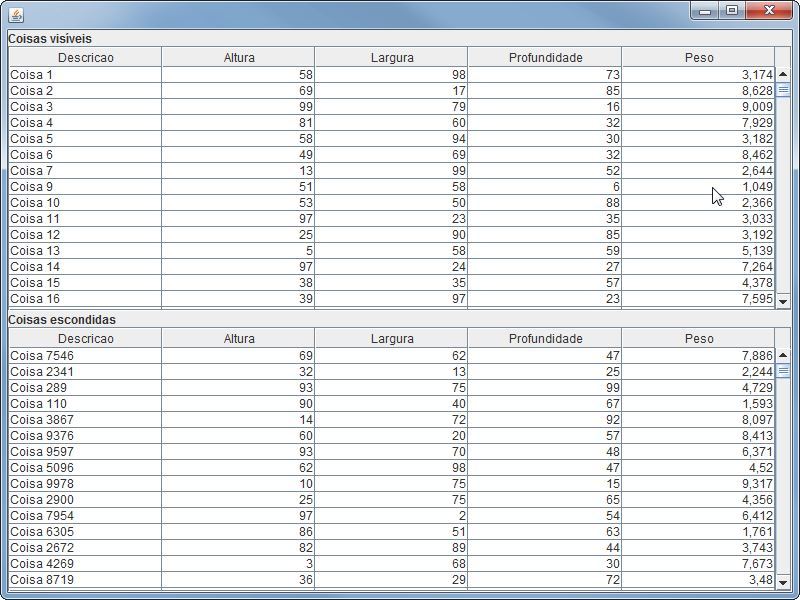Minimize the Java window
The width and height of the screenshot is (800, 600).
[x=705, y=11]
